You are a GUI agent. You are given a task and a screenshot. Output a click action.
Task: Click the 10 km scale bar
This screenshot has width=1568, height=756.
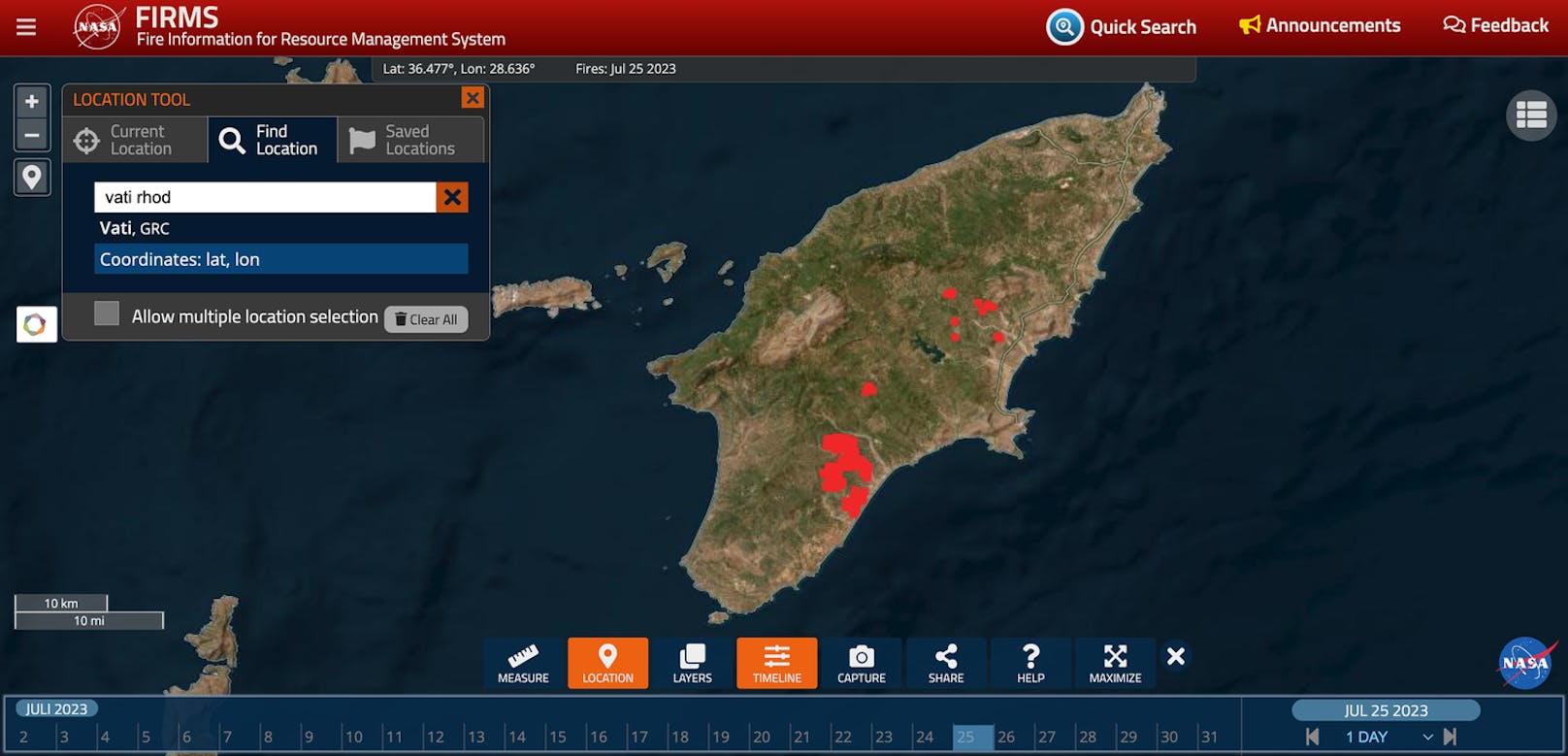tap(61, 603)
